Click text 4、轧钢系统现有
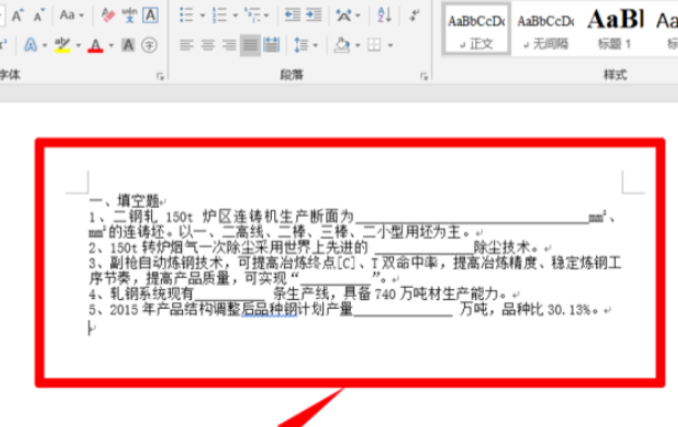Screen dimensions: 678x427 click(141, 294)
